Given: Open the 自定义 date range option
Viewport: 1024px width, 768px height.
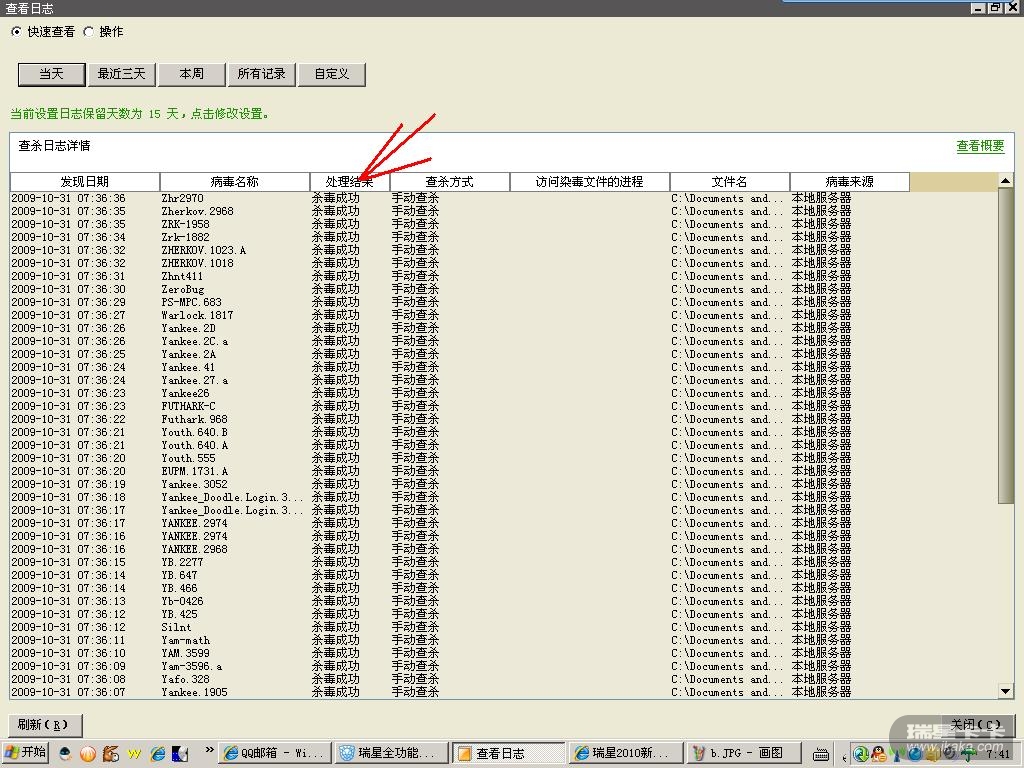Looking at the screenshot, I should (332, 74).
